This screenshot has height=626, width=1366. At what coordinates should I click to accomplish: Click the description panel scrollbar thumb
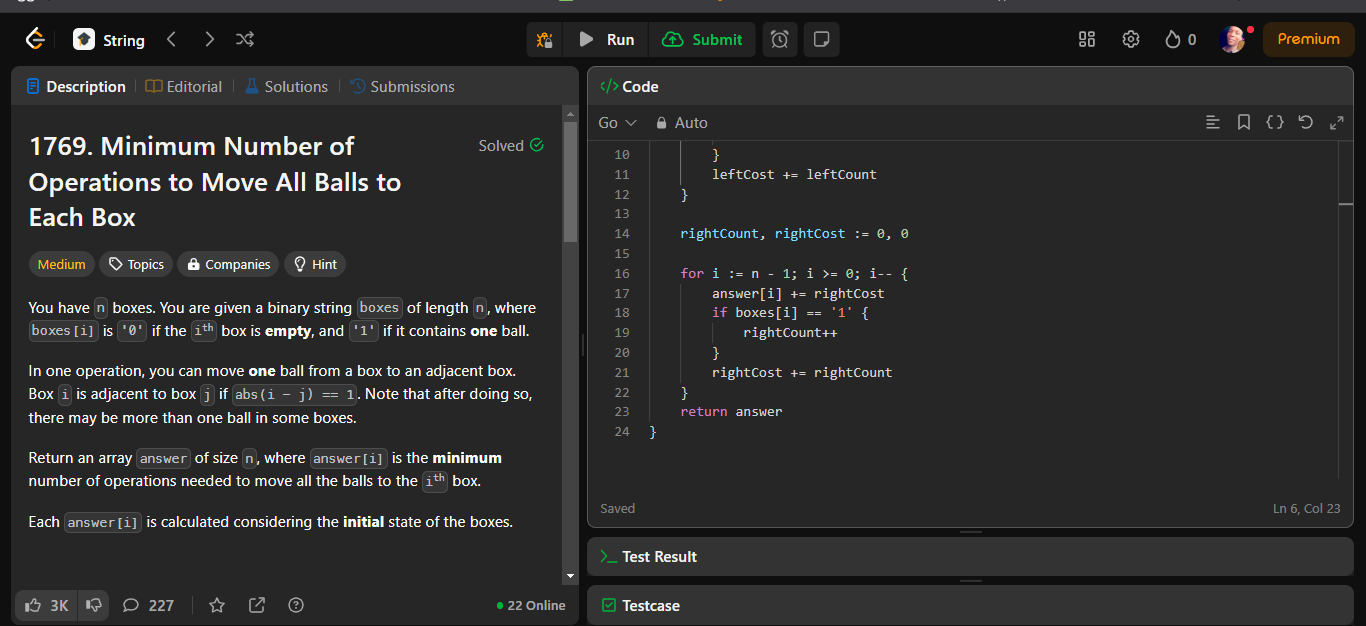[x=570, y=182]
